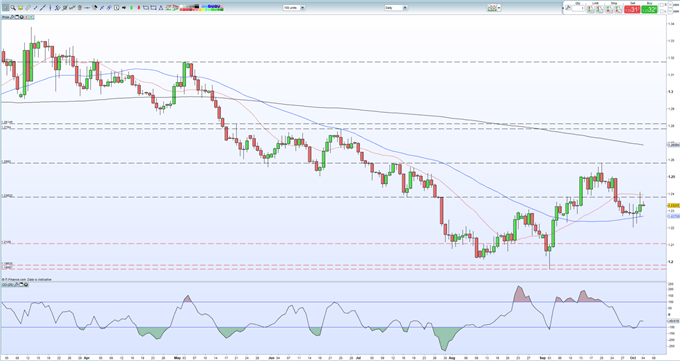Click the green up arrow marker tool
Screen dimensions: 680x361
[x=131, y=8]
